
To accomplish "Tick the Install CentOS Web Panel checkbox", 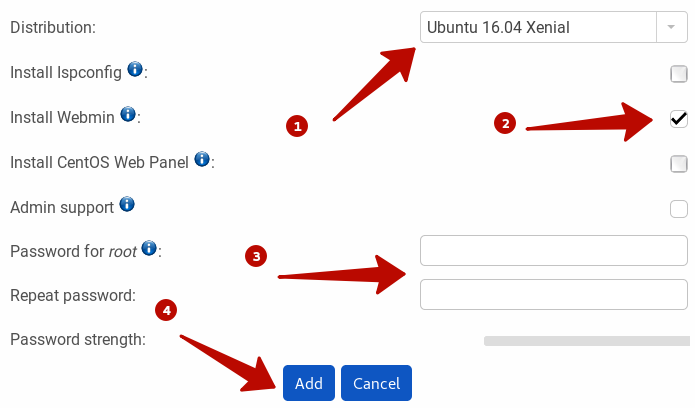I will [679, 164].
